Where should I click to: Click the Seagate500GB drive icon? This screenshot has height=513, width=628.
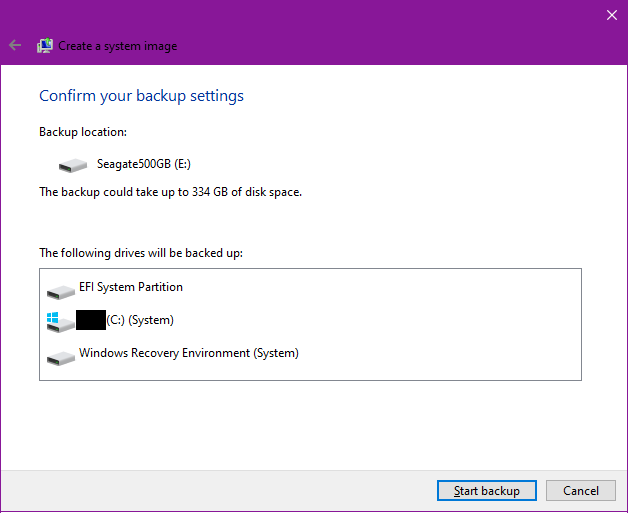click(x=73, y=164)
